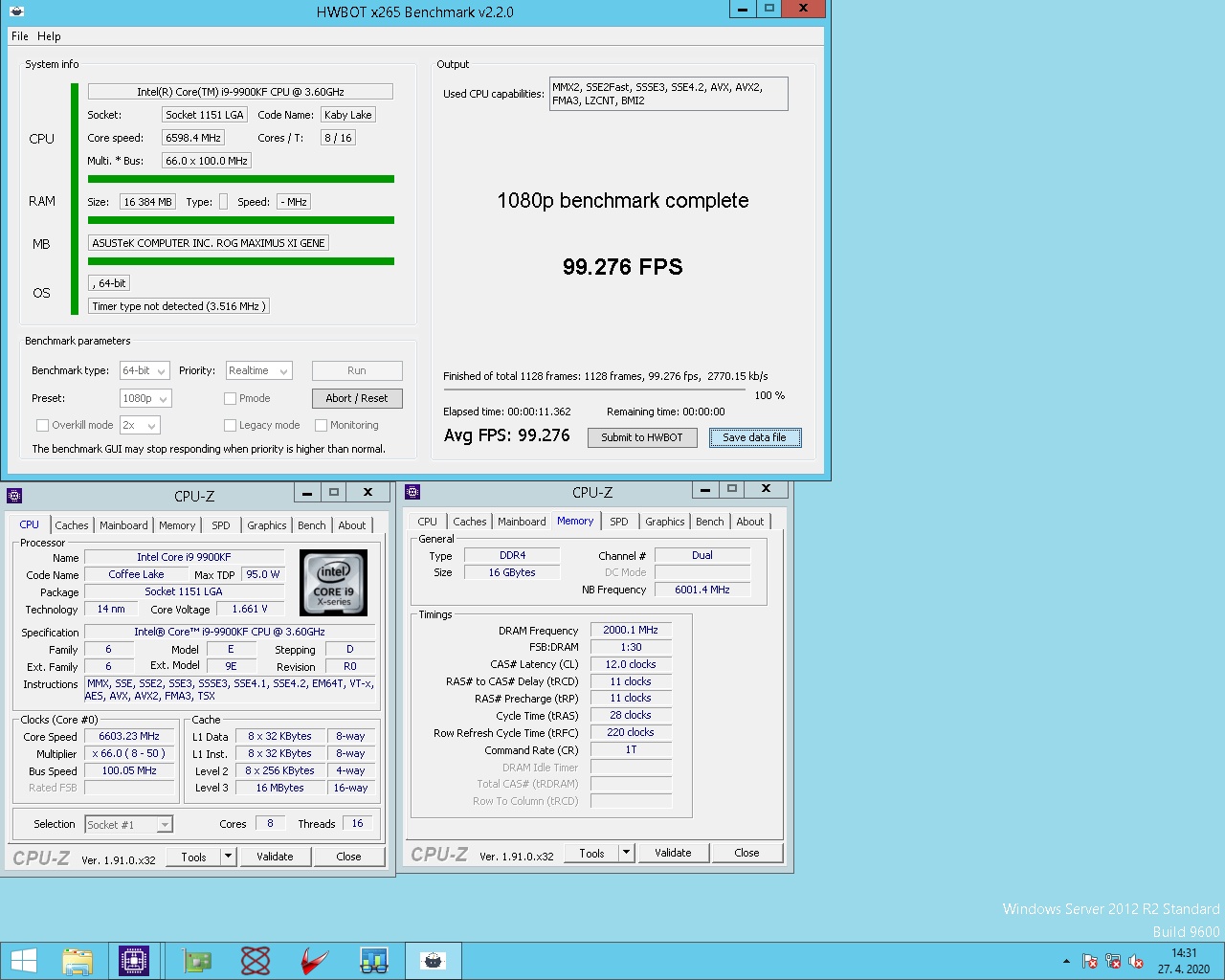Open SPD tab in right CPU-Z
The width and height of the screenshot is (1225, 980).
(619, 522)
